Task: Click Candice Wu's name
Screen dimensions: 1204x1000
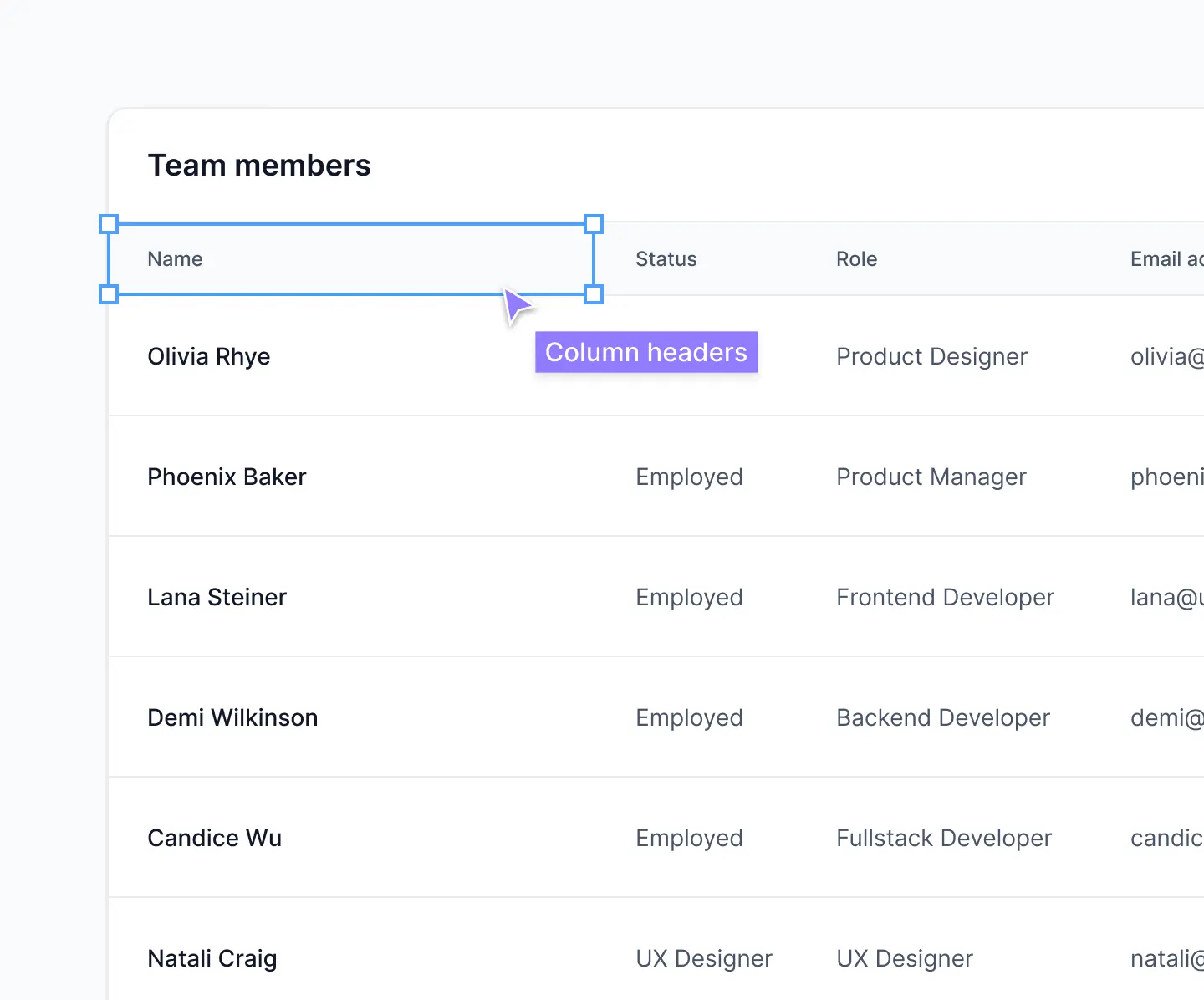Action: 214,838
